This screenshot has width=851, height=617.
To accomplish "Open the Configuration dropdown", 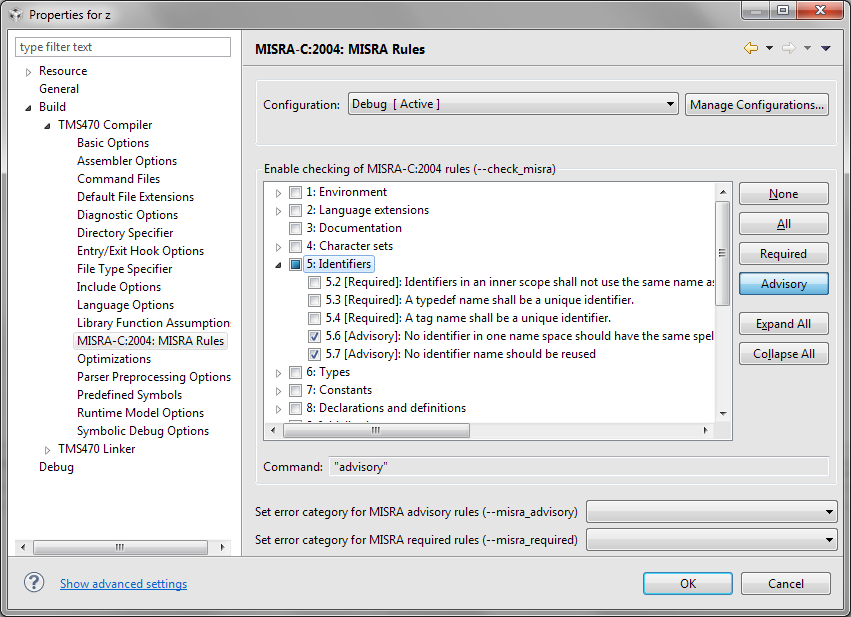I will pos(513,104).
